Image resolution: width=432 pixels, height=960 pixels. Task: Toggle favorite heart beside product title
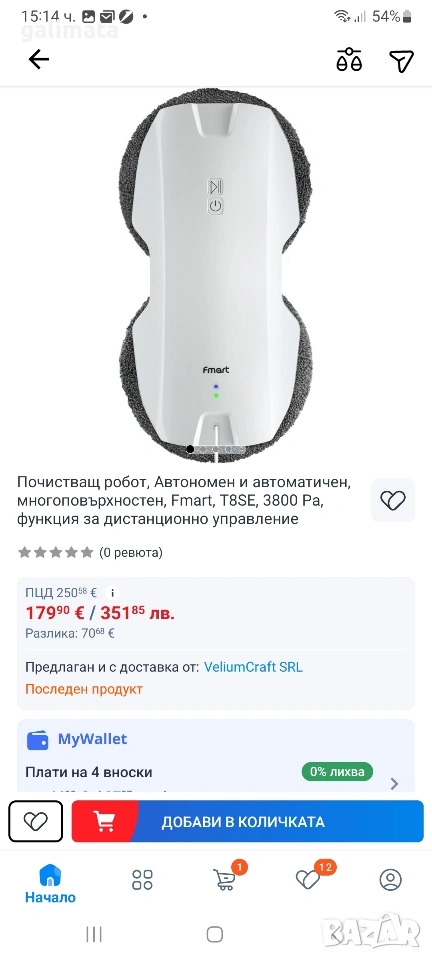click(x=393, y=500)
